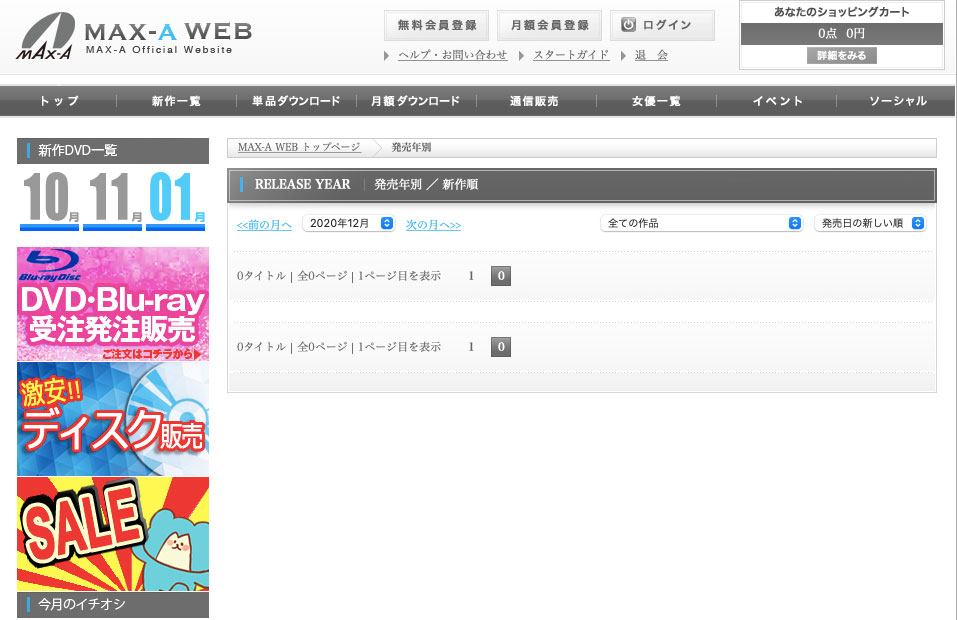This screenshot has width=957, height=620.
Task: Click the power icon on the login button
Action: pos(631,24)
